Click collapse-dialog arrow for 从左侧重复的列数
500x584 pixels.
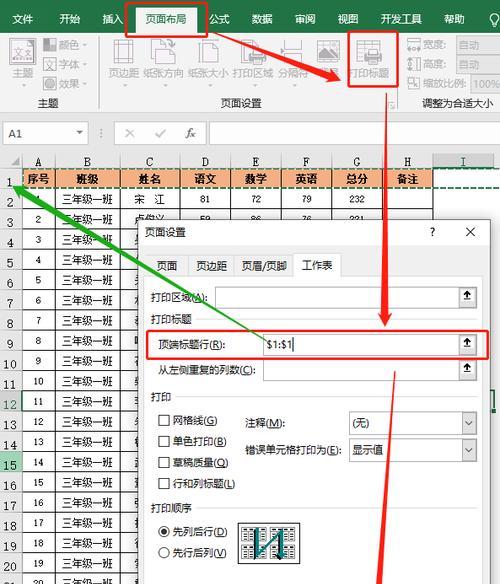pyautogui.click(x=467, y=370)
